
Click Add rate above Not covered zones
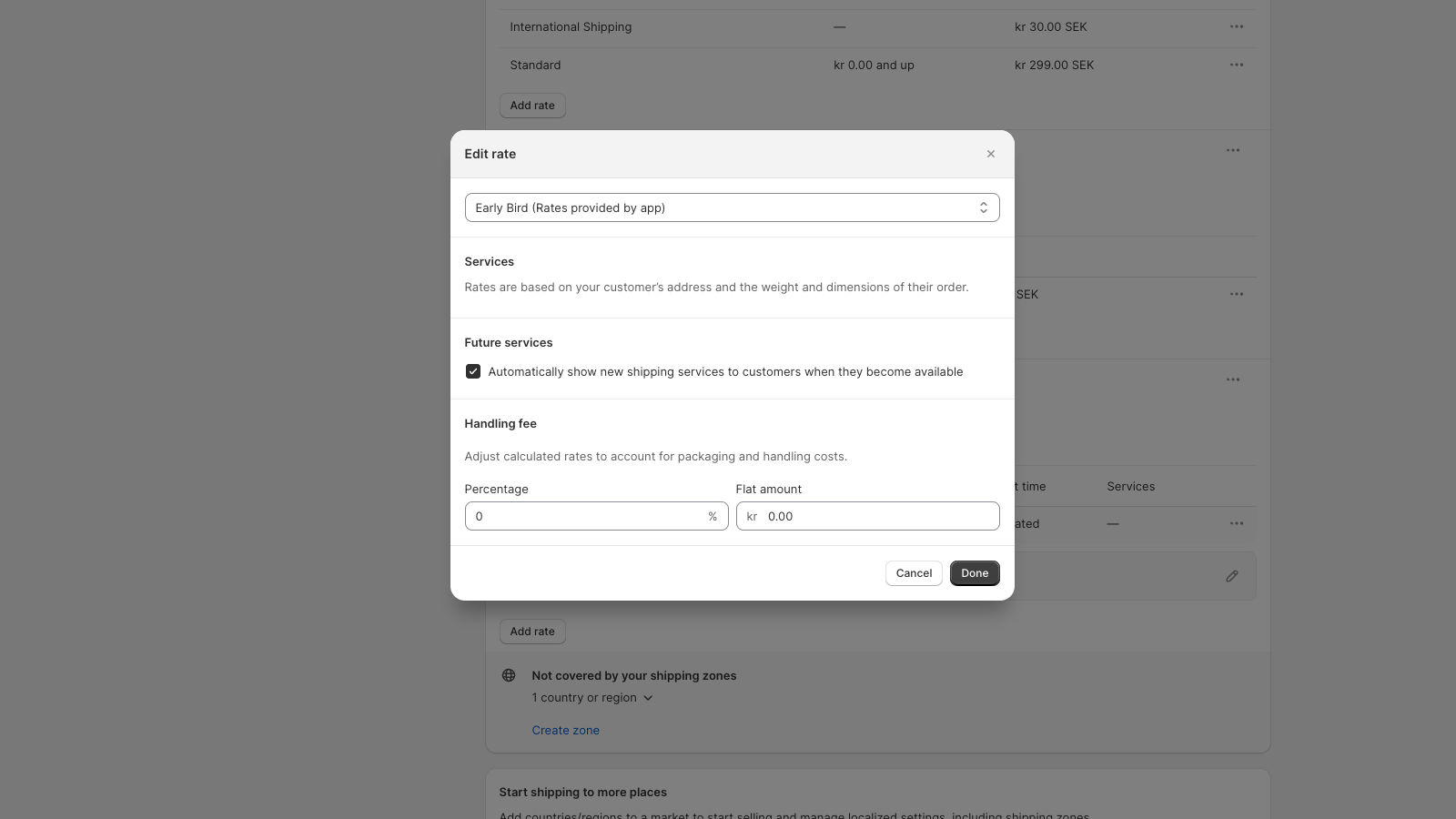tap(532, 632)
